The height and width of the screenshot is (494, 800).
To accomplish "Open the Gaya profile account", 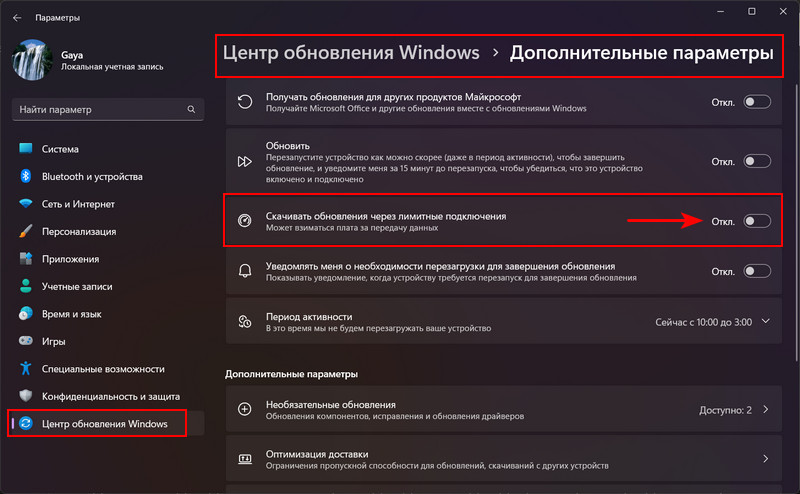I will point(89,60).
